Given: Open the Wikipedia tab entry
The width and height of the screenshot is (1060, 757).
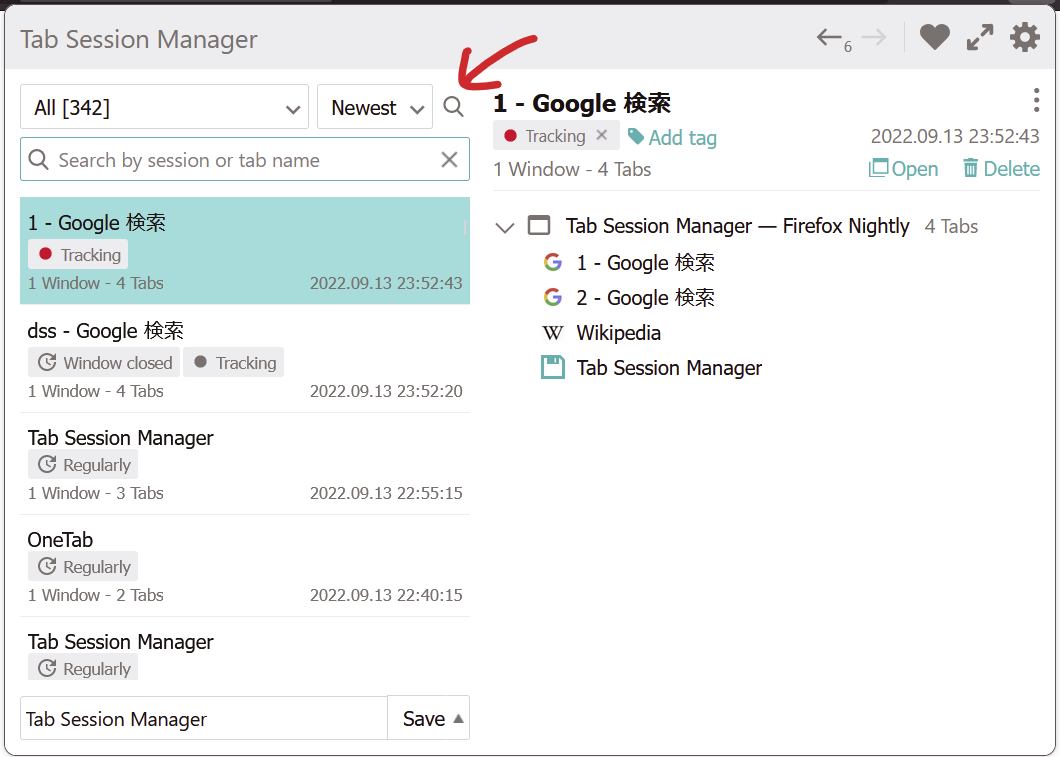Looking at the screenshot, I should (619, 333).
